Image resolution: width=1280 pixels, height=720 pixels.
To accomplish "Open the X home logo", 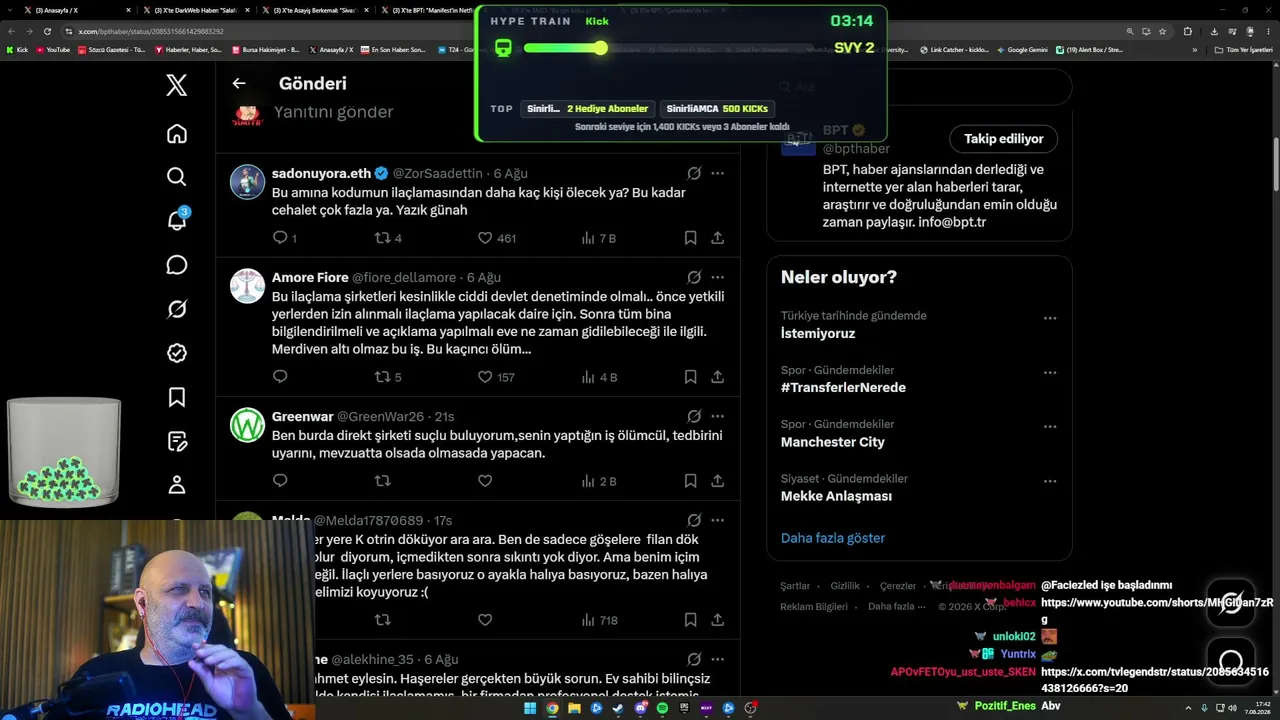I will pos(177,85).
